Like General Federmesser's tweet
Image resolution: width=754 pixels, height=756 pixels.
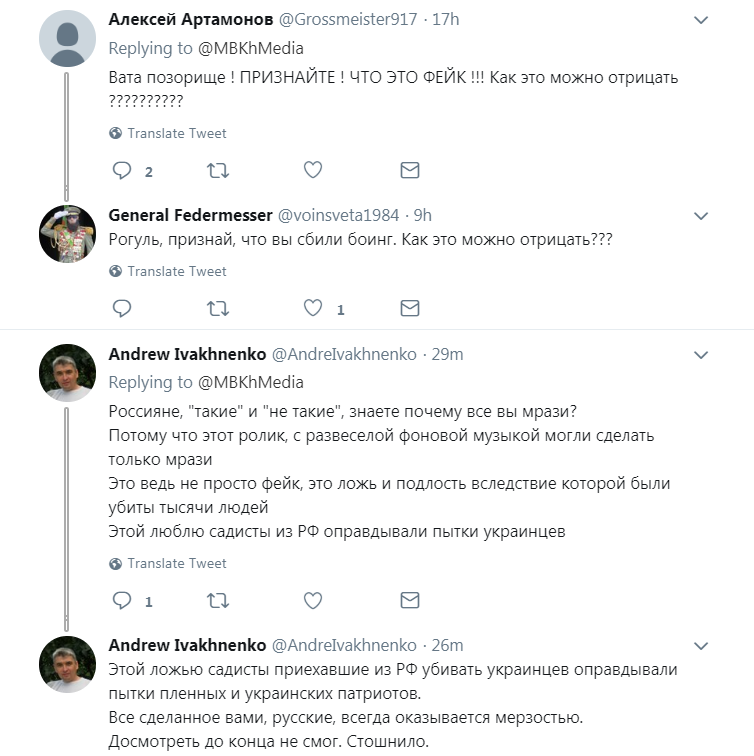pyautogui.click(x=313, y=309)
